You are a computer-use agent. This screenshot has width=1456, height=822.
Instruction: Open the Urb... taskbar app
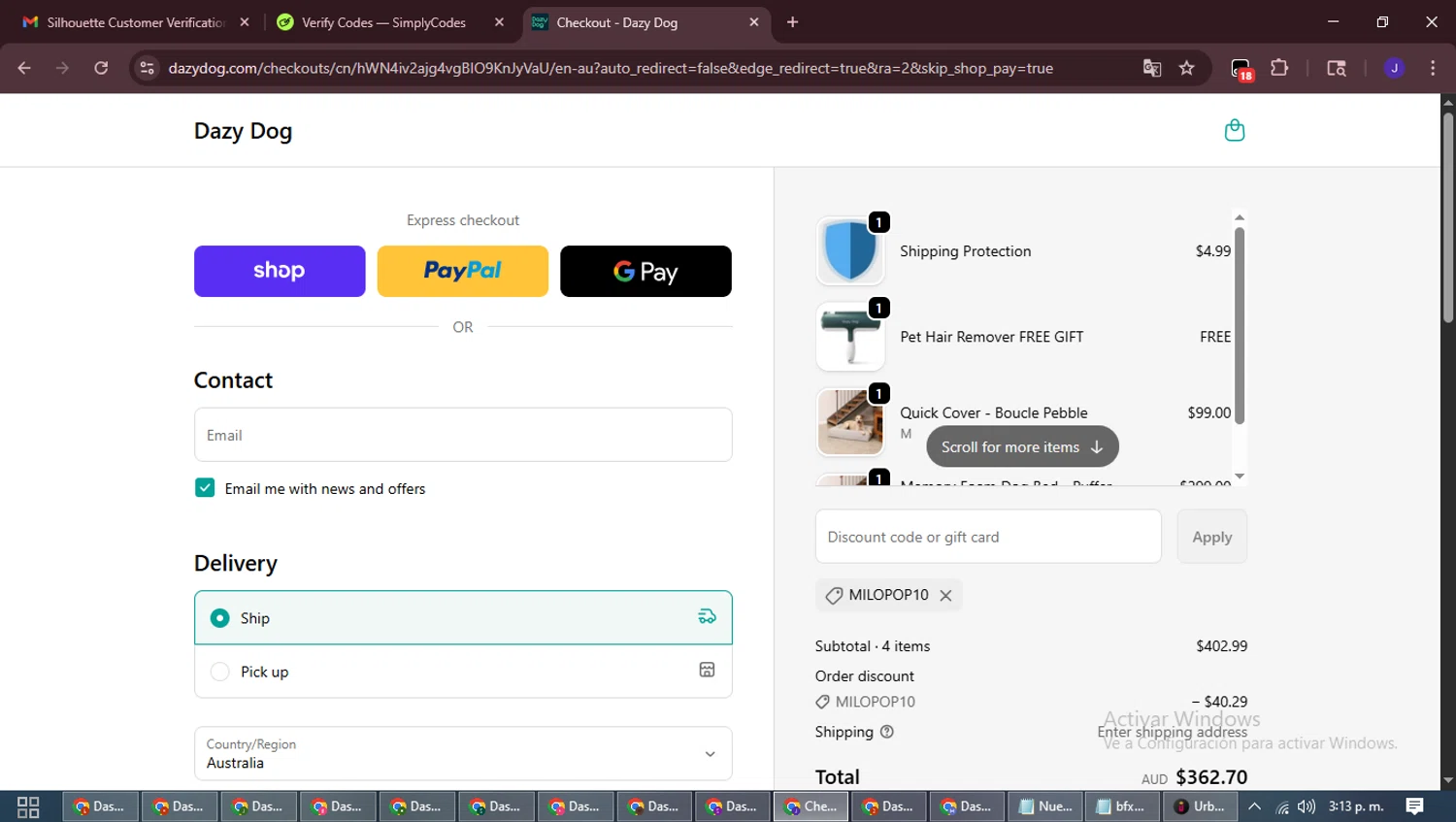(1201, 806)
